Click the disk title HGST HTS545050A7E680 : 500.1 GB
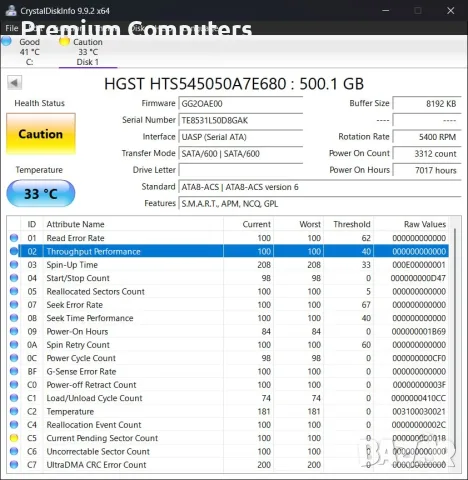The height and width of the screenshot is (480, 468). (234, 84)
